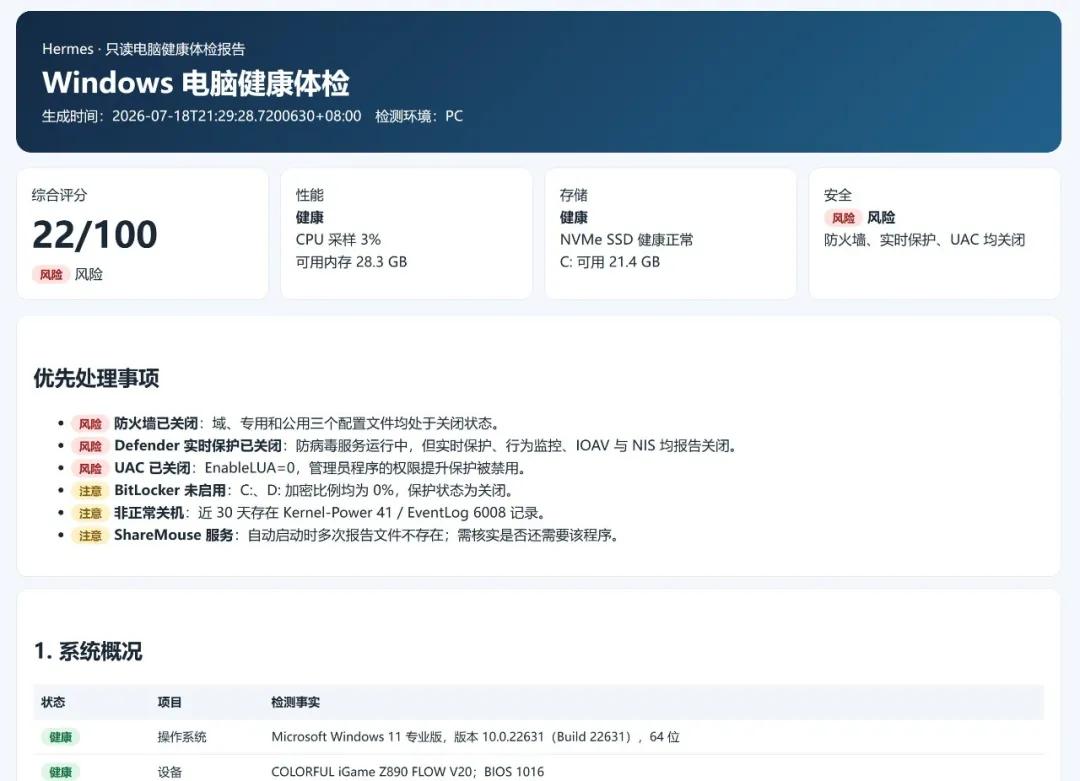The width and height of the screenshot is (1080, 781).
Task: Click the 状态 column header
Action: tap(53, 702)
